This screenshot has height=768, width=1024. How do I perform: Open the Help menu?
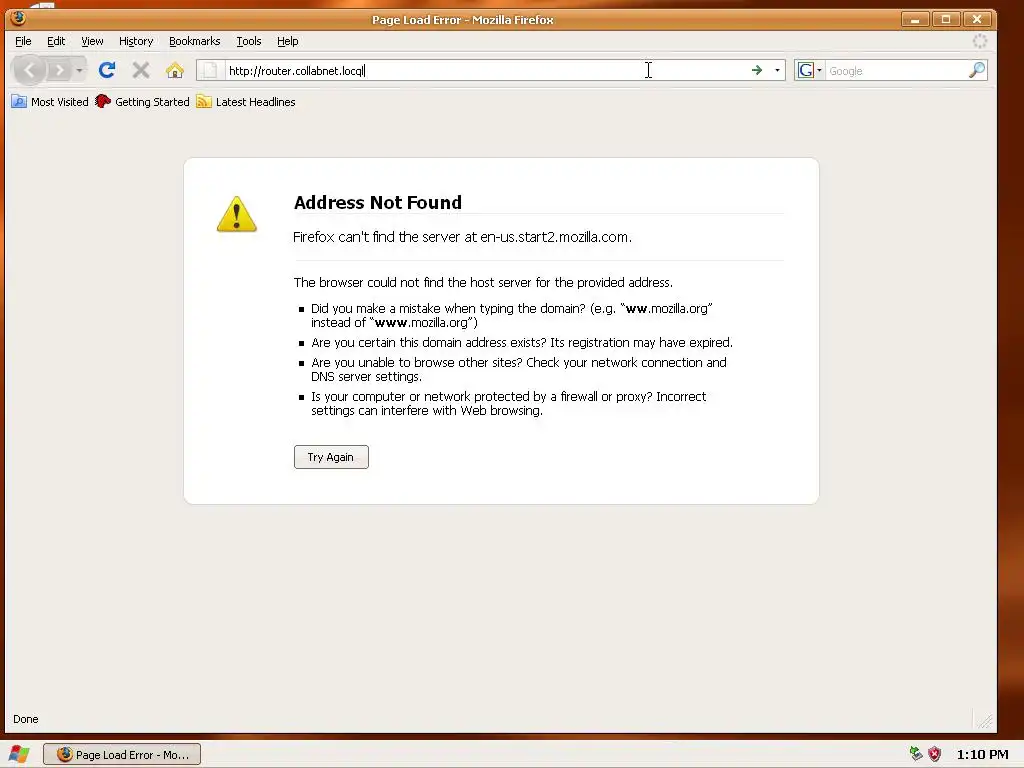[287, 41]
